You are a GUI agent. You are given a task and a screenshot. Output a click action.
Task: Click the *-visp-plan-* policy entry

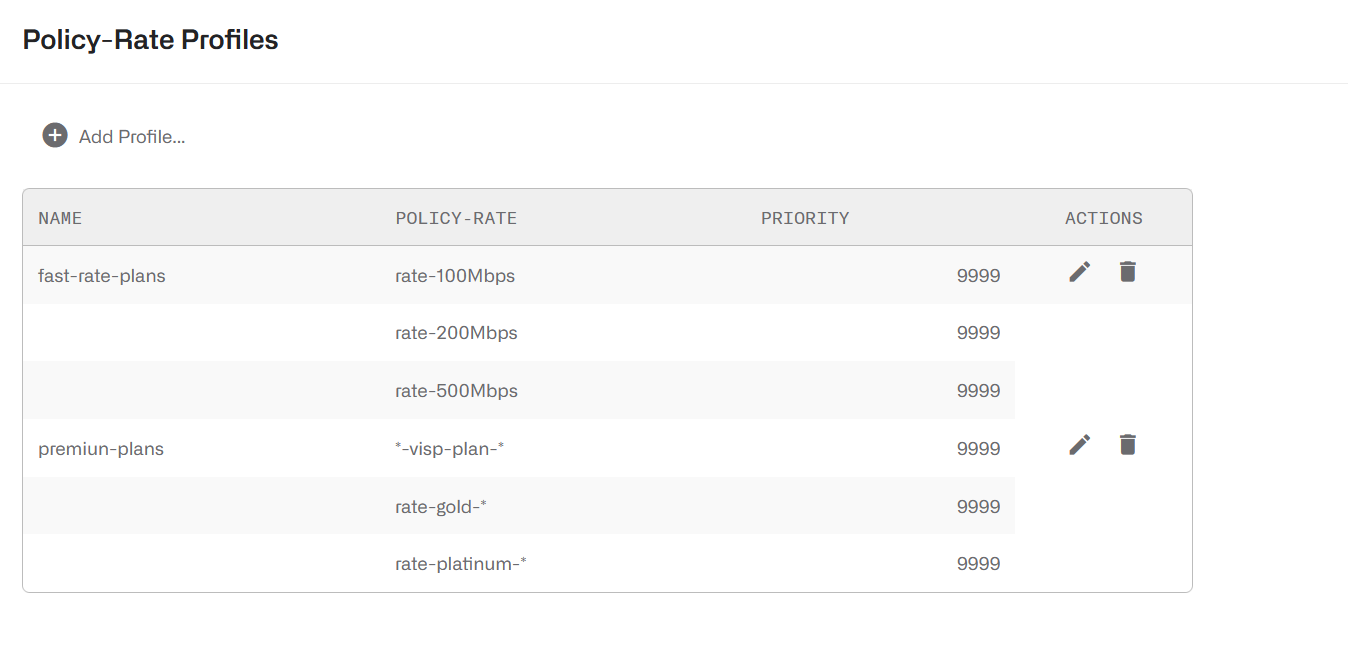coord(451,448)
